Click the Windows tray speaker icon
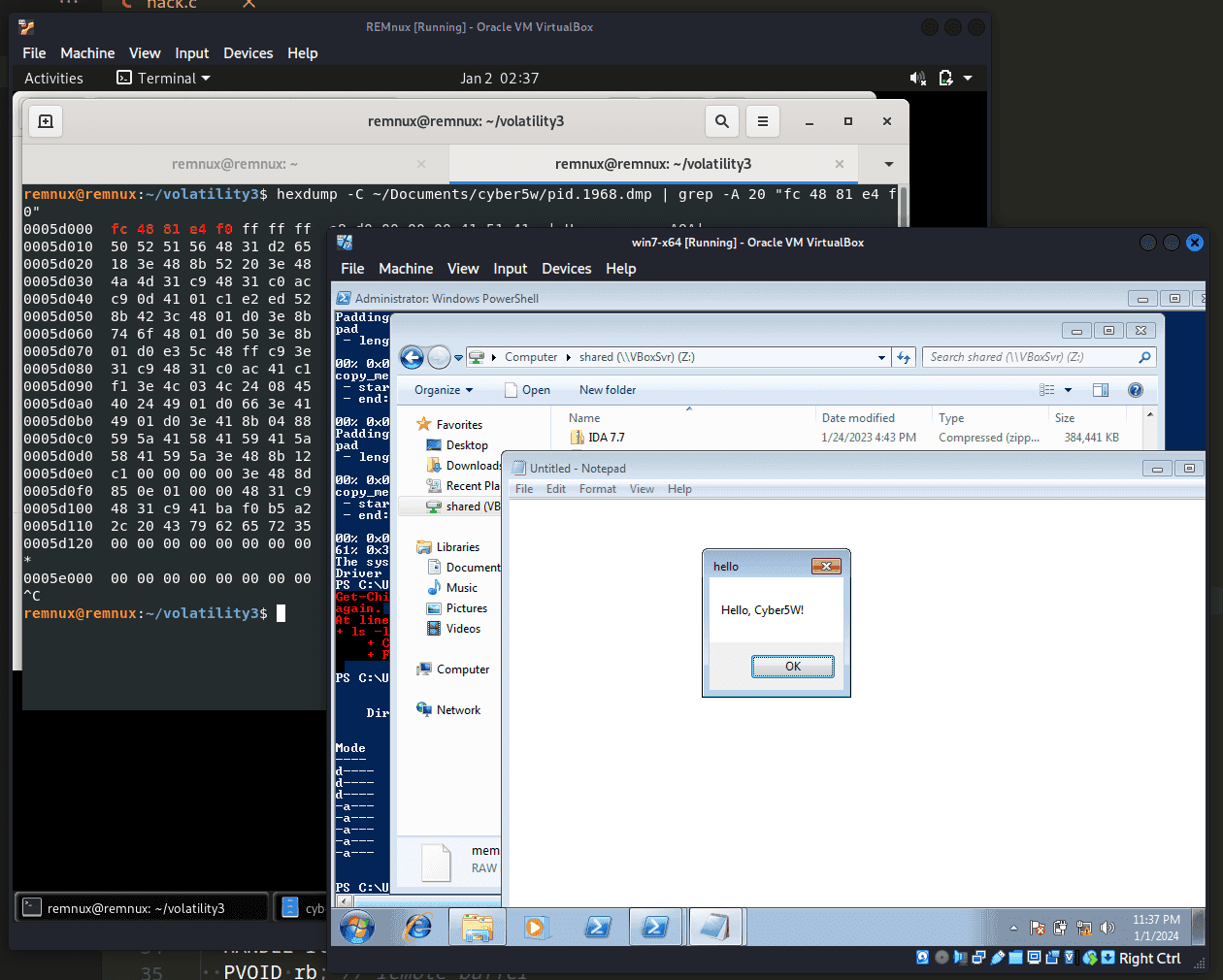The image size is (1223, 980). click(1107, 929)
